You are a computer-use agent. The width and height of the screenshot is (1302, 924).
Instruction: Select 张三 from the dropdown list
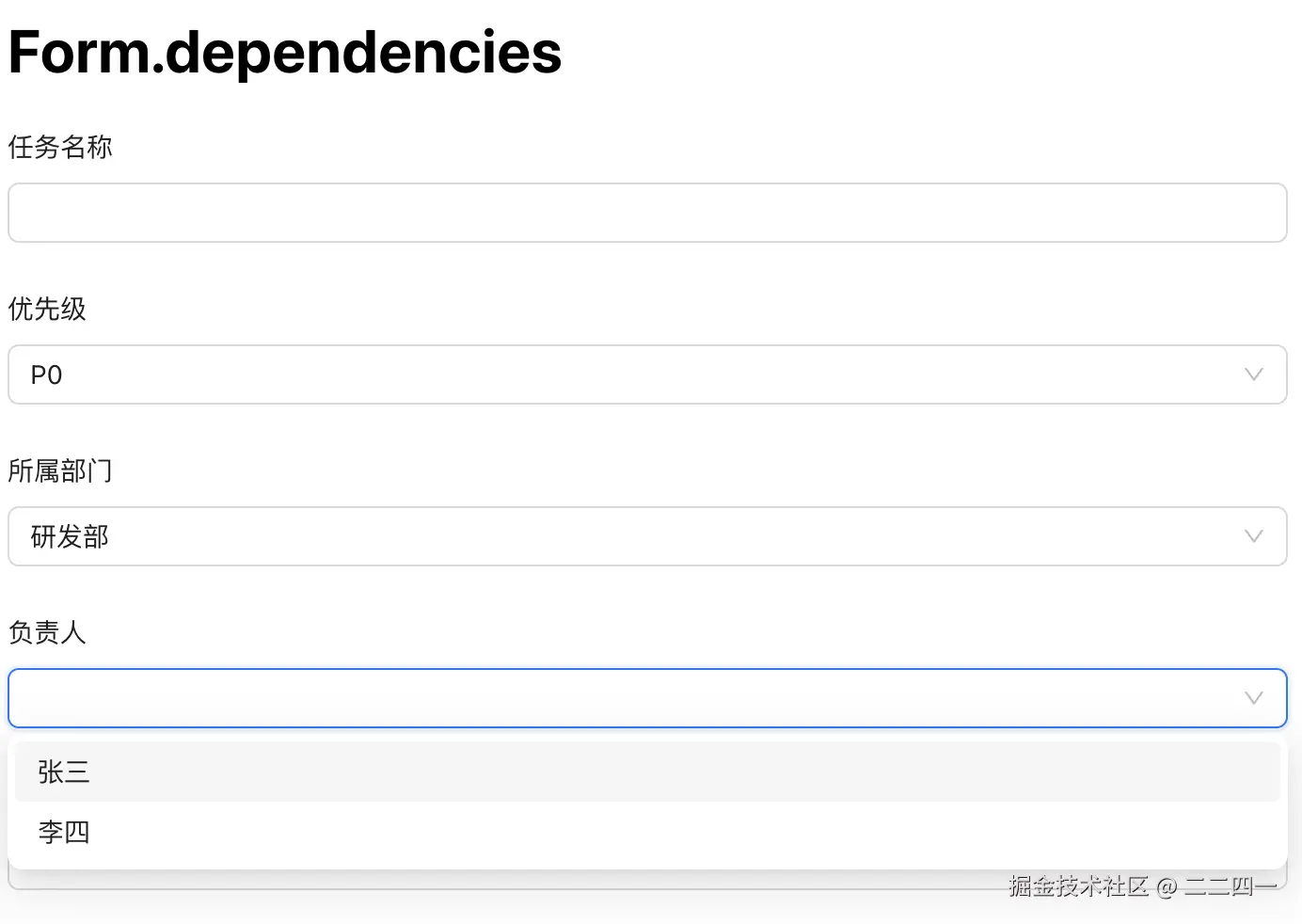point(64,773)
